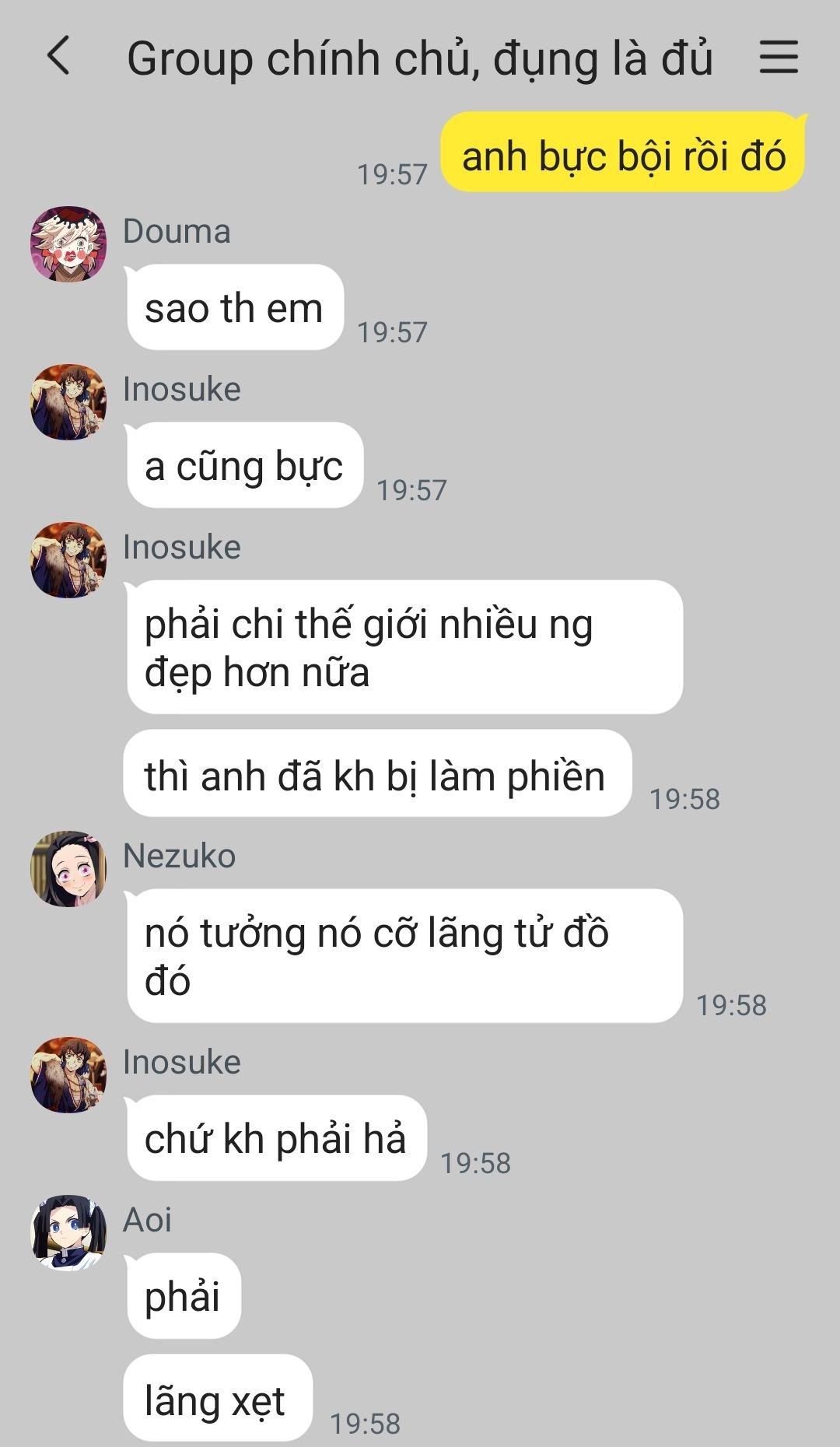Click the sender name 'Douma'

[x=177, y=231]
